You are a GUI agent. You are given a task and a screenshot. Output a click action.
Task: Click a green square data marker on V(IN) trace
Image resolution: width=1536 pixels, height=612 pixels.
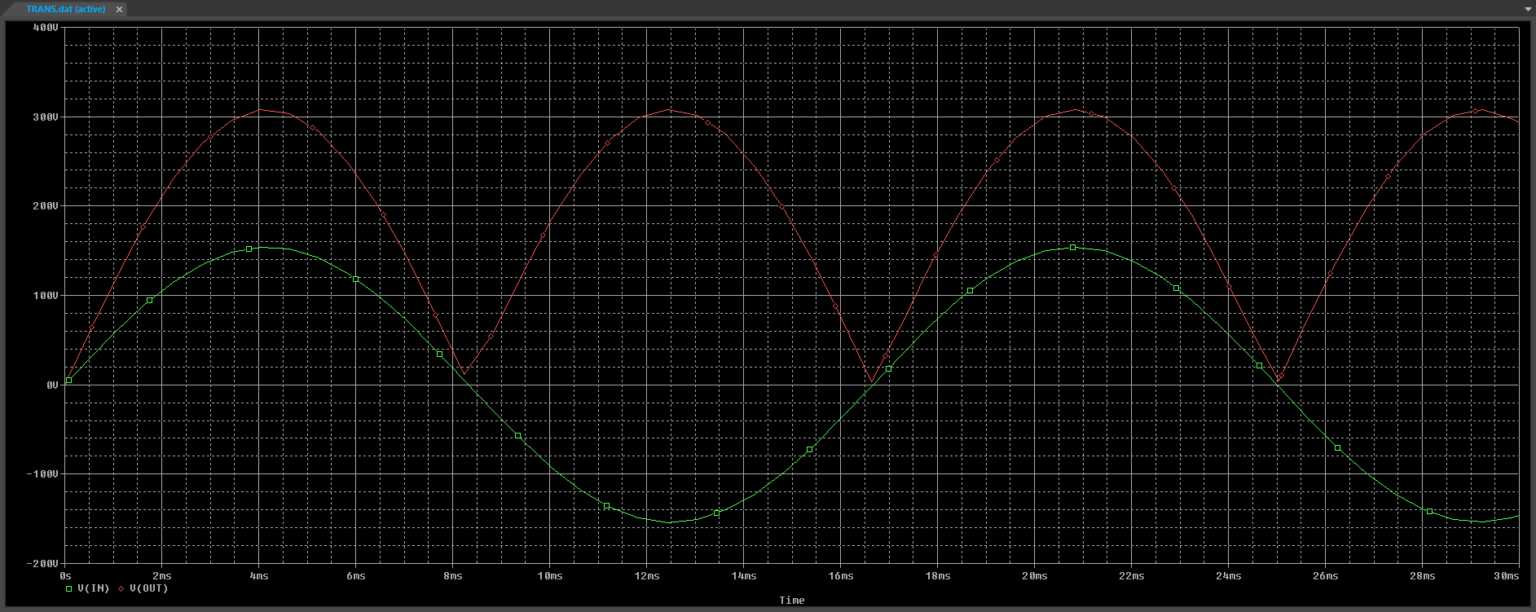coord(247,249)
